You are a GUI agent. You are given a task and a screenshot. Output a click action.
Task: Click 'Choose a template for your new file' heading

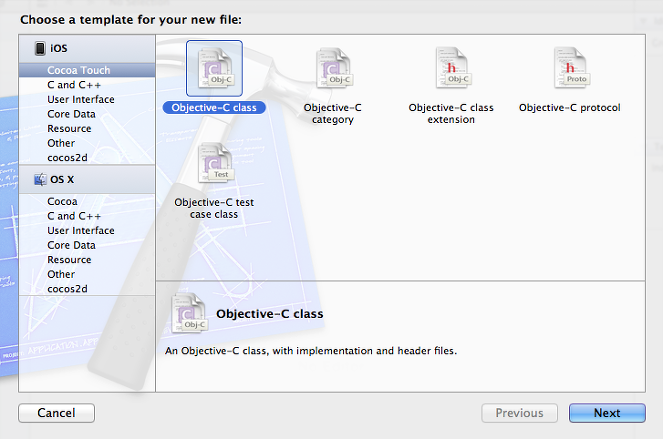click(x=131, y=19)
